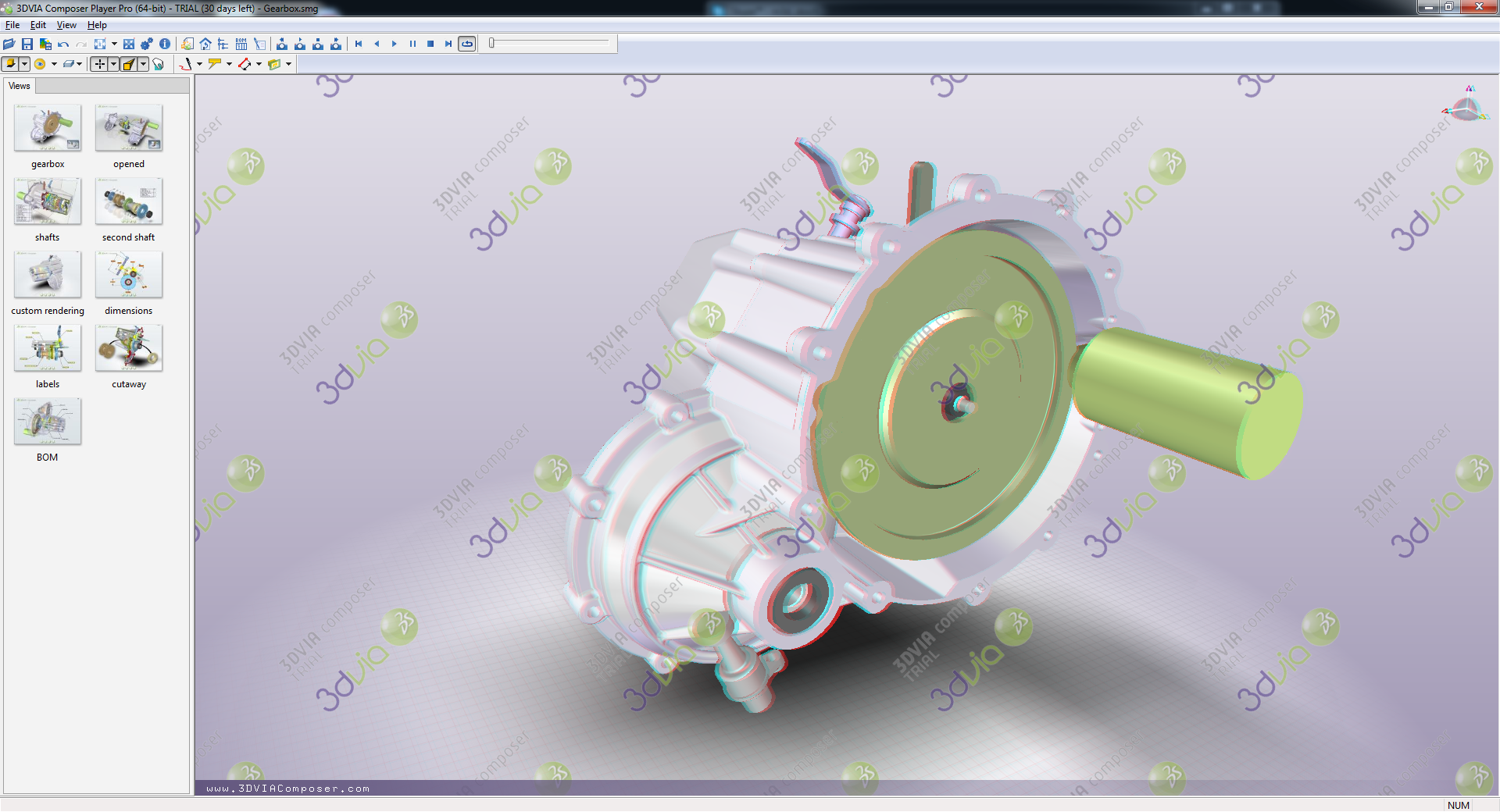Open the stacked layers dropdown arrow
The height and width of the screenshot is (812, 1500).
(80, 65)
